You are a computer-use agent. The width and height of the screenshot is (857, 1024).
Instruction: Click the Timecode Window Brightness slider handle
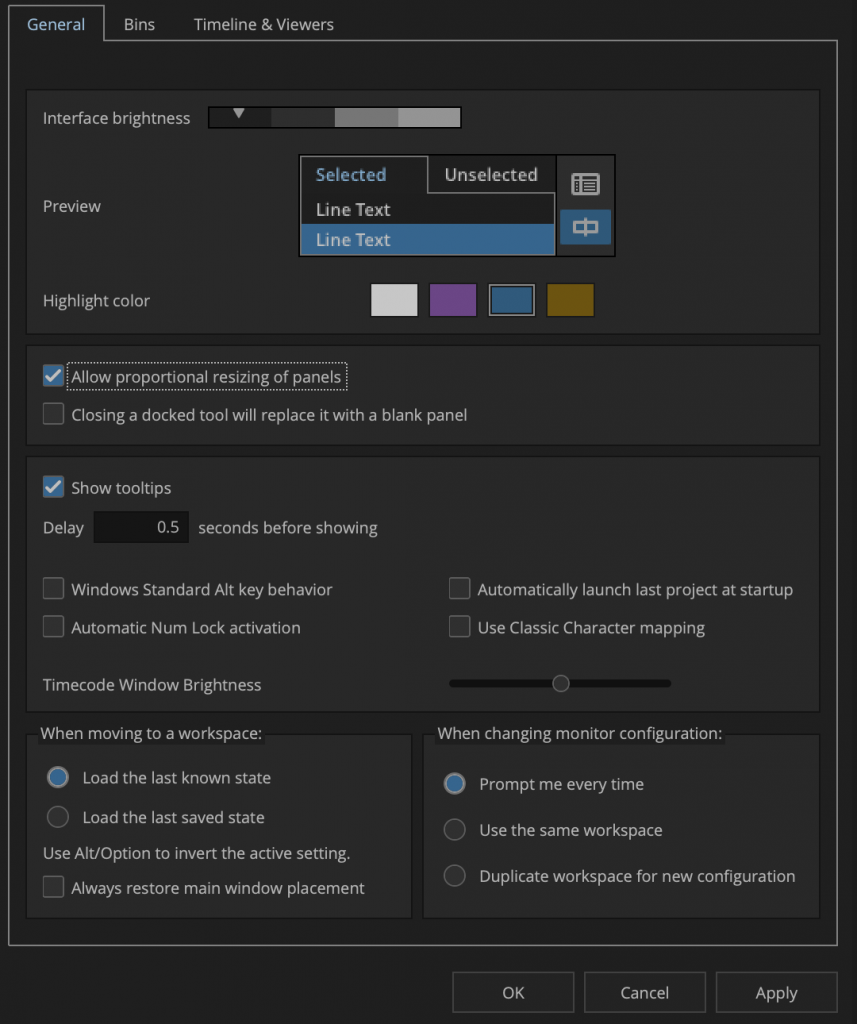[x=561, y=684]
